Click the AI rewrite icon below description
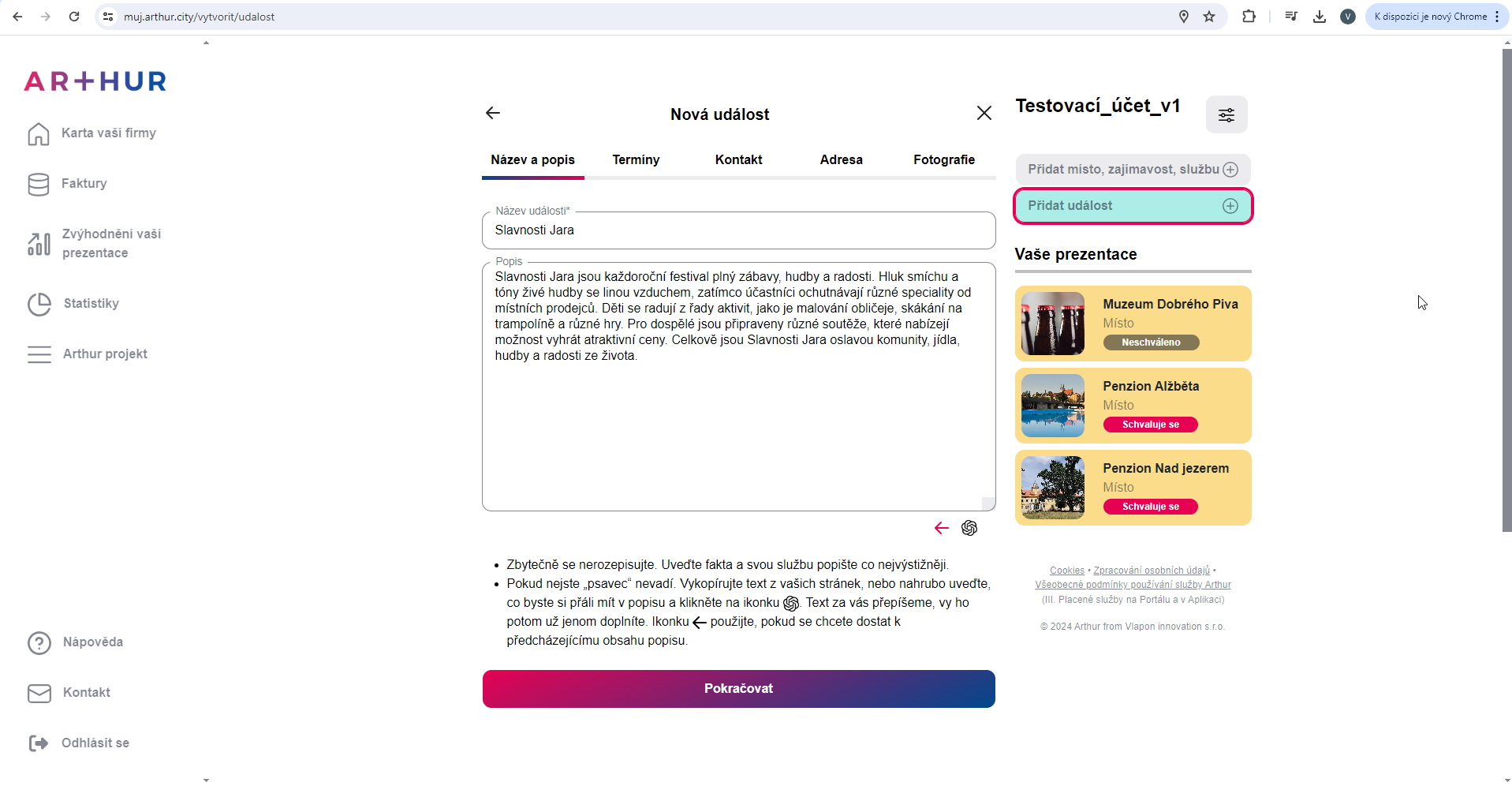Image resolution: width=1512 pixels, height=786 pixels. [969, 528]
